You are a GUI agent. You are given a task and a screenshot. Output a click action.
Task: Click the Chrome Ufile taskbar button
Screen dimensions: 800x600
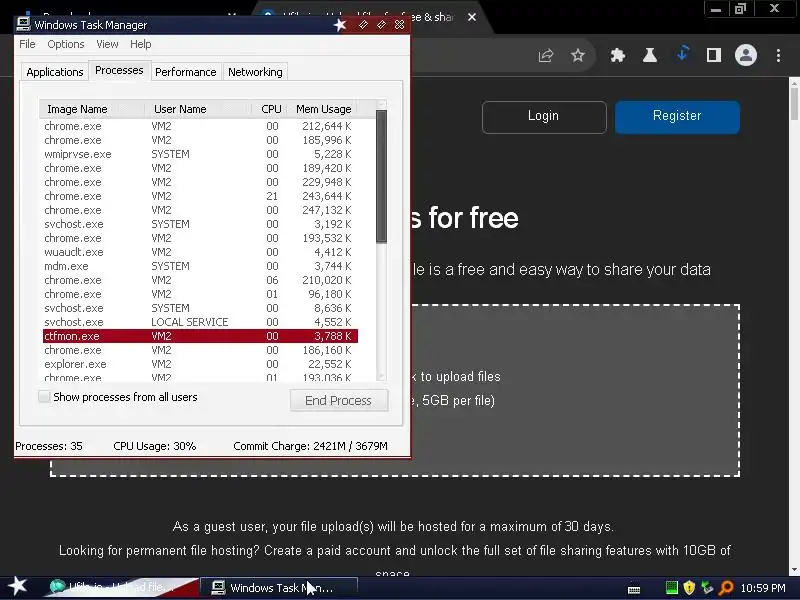(120, 588)
